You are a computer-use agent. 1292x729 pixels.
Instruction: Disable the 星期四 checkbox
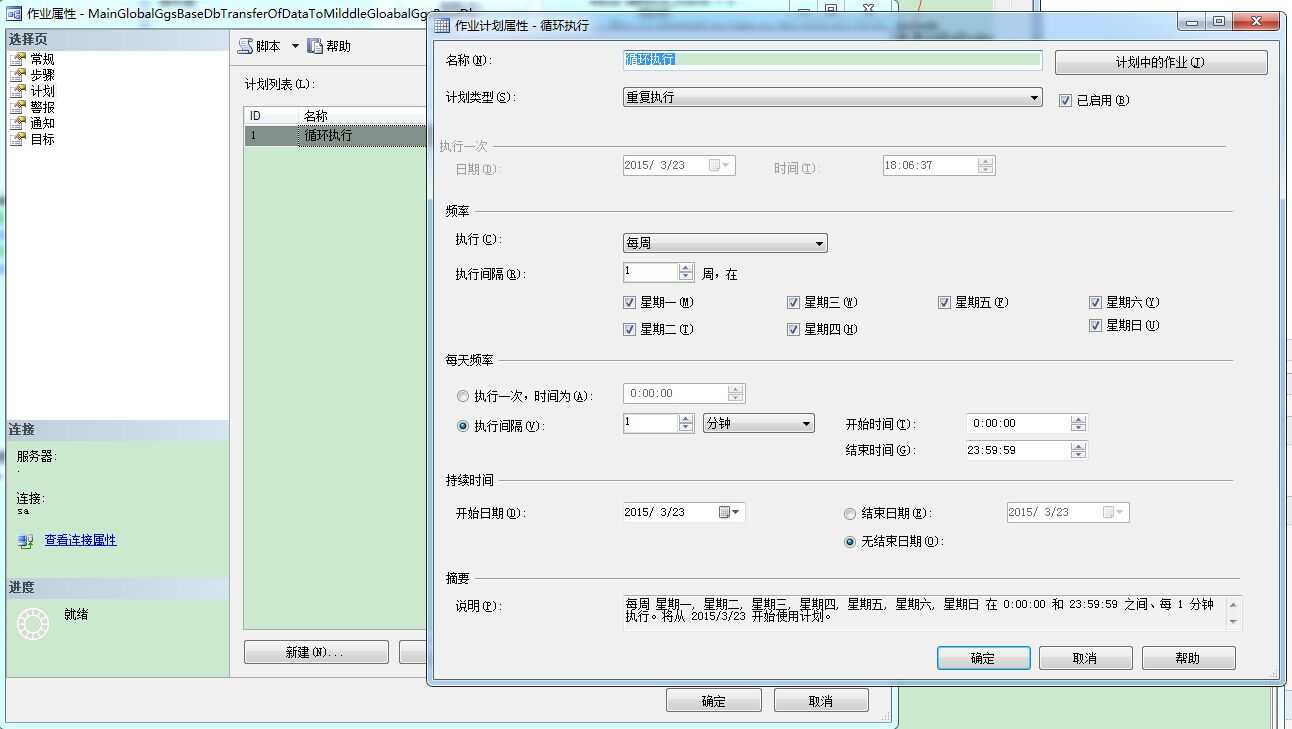793,329
